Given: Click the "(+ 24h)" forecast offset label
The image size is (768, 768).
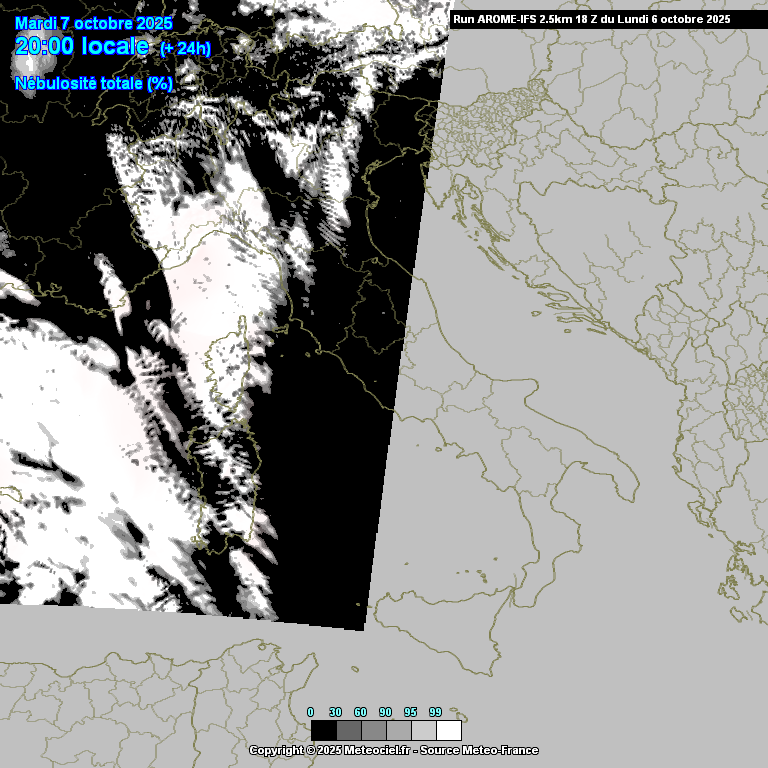Looking at the screenshot, I should coord(186,48).
